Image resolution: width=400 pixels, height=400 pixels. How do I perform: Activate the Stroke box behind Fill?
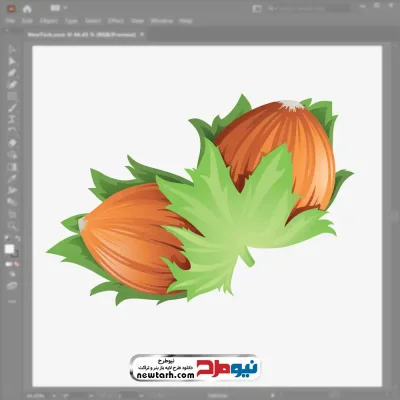[15, 254]
